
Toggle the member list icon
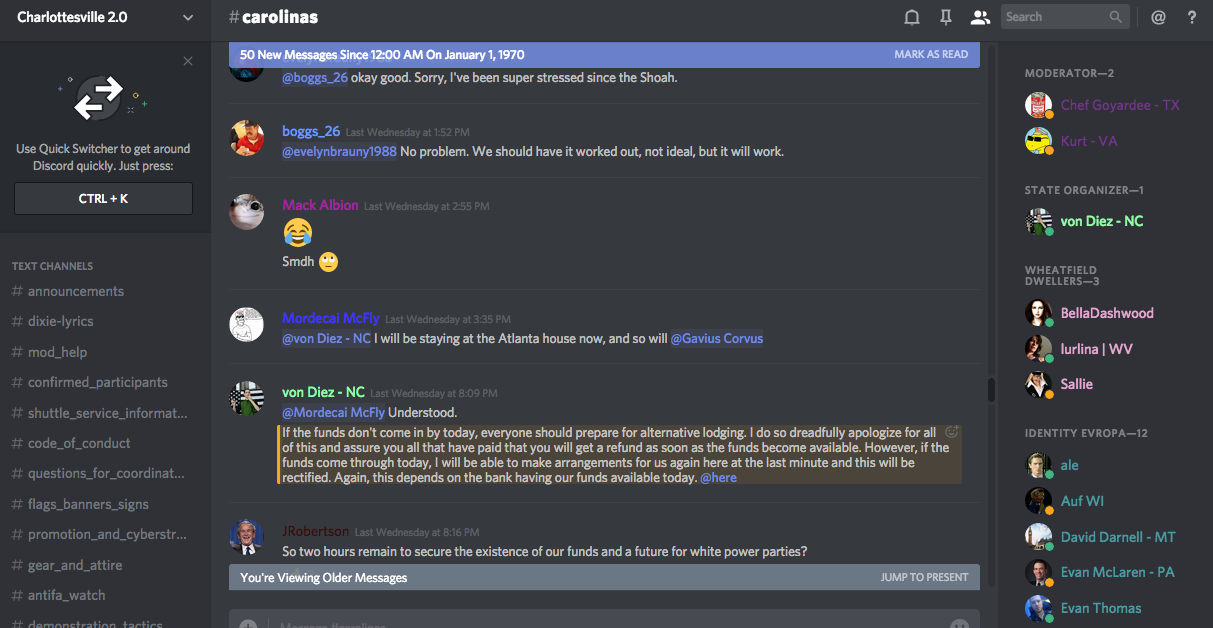coord(980,17)
